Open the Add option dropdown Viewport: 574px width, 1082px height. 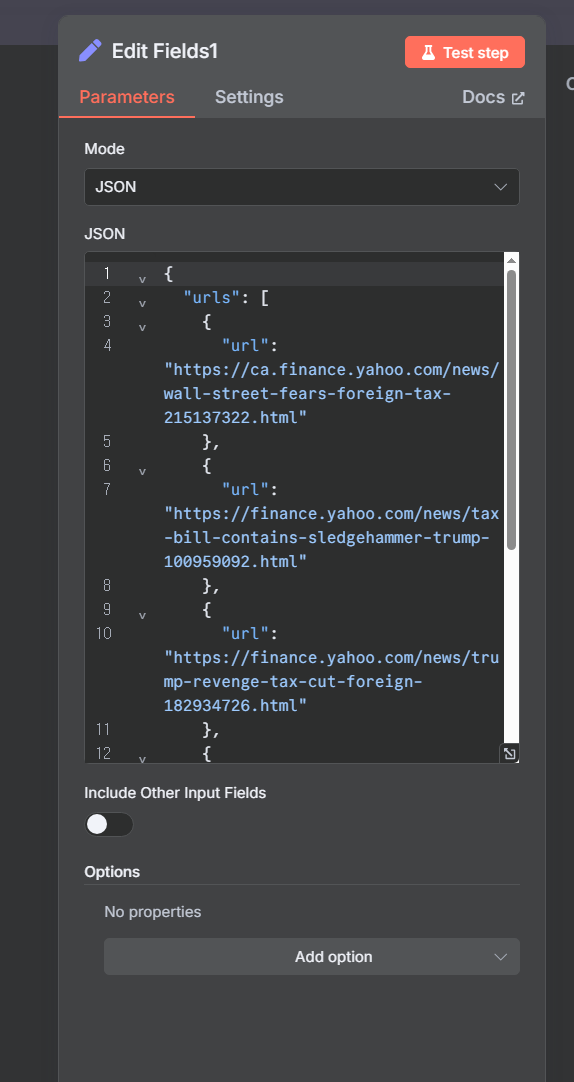312,956
